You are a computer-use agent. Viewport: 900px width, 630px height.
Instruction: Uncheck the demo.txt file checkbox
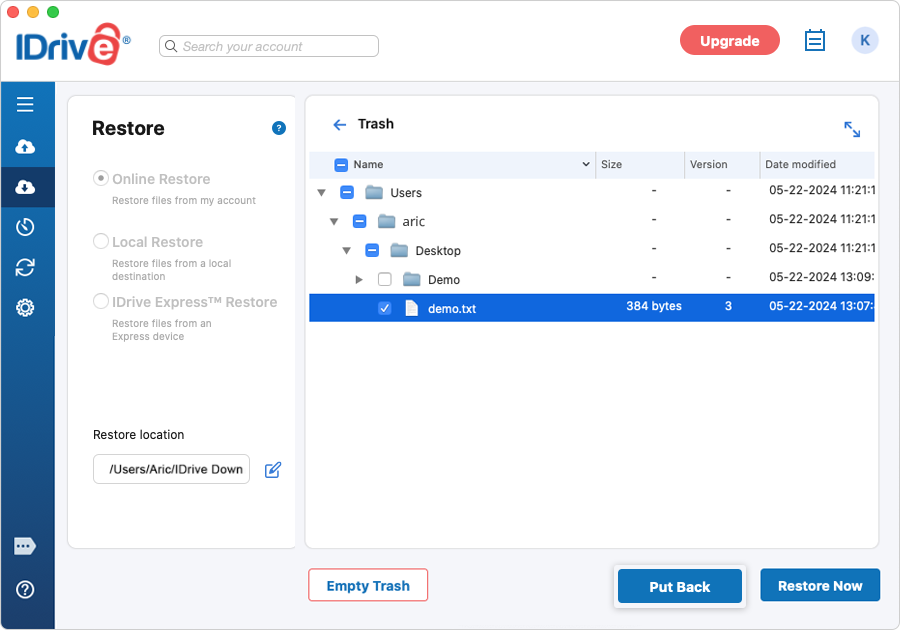(385, 308)
